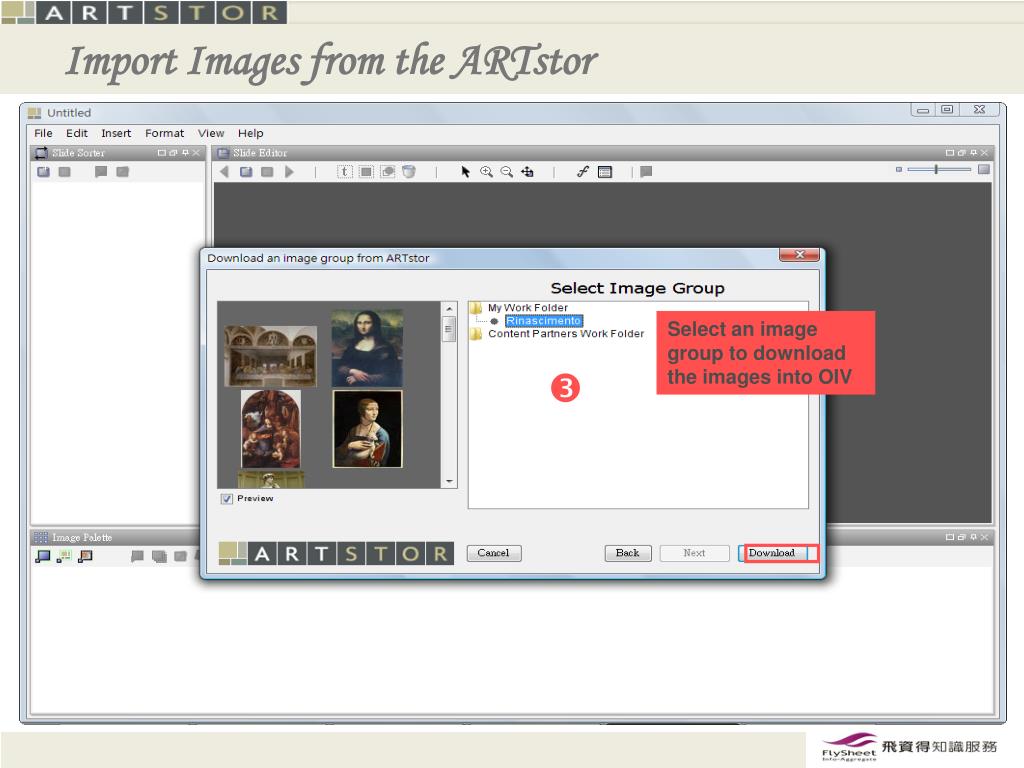Screen dimensions: 1024x768
Task: Expand My Work Folder tree node
Action: 476,308
